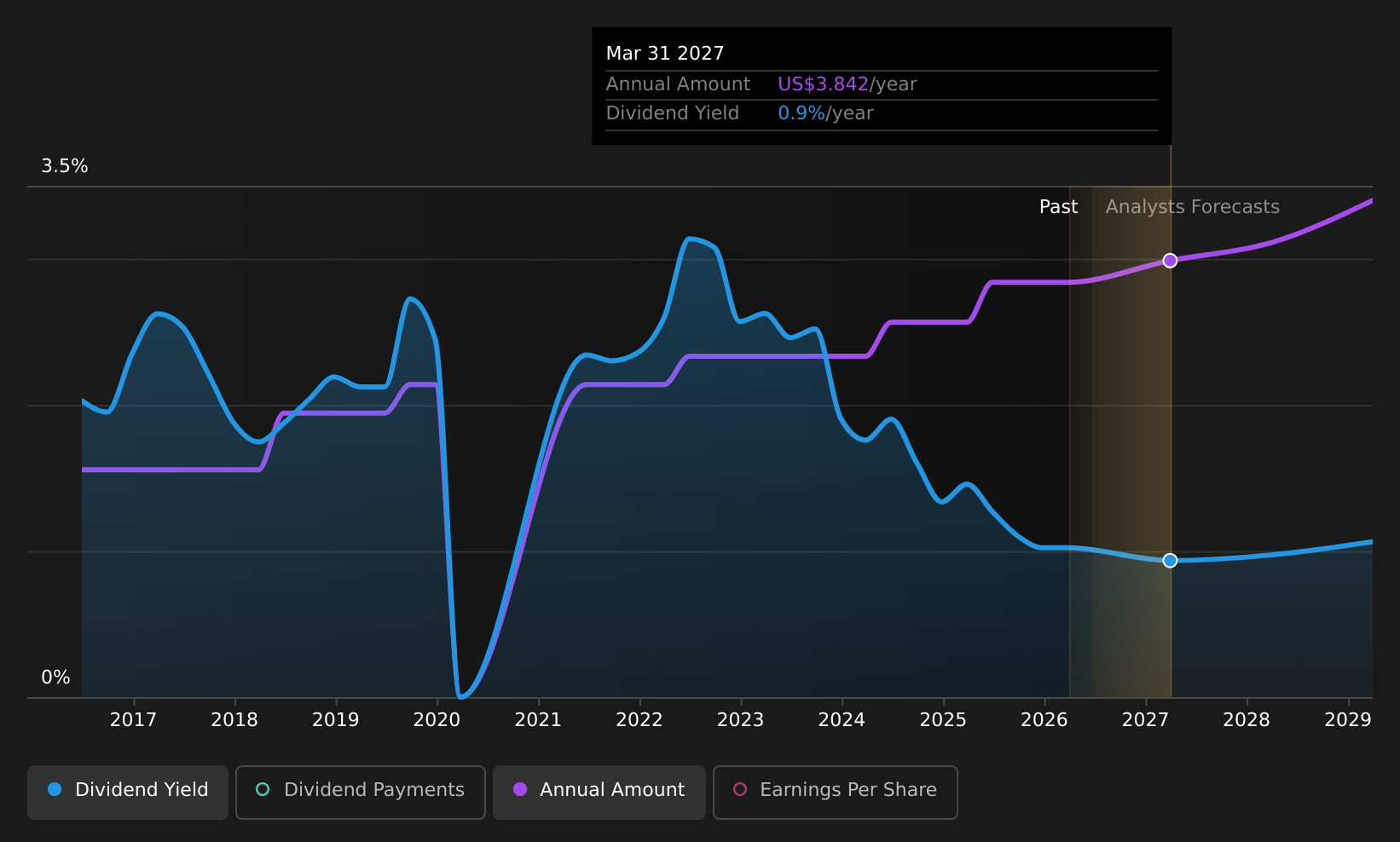Select the blue Dividend Yield marker on chart

tap(1170, 560)
